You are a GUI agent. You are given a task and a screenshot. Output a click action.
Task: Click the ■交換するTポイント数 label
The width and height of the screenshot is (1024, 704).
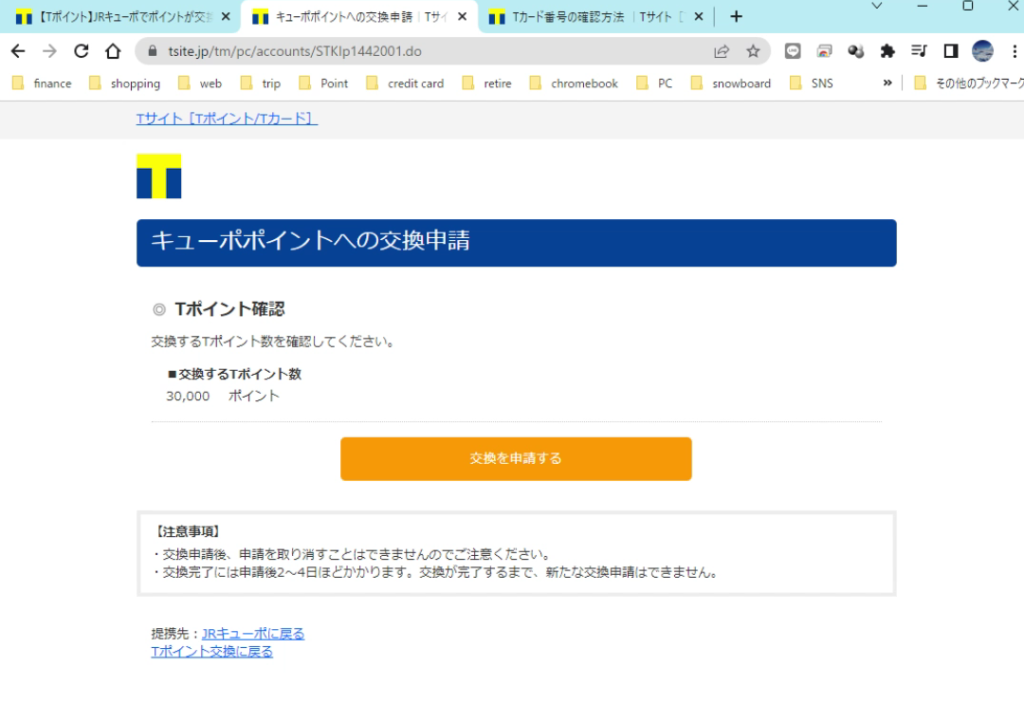(234, 374)
